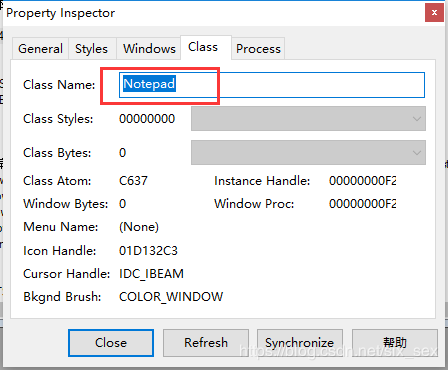The width and height of the screenshot is (448, 370).
Task: Click the Refresh button
Action: point(206,343)
